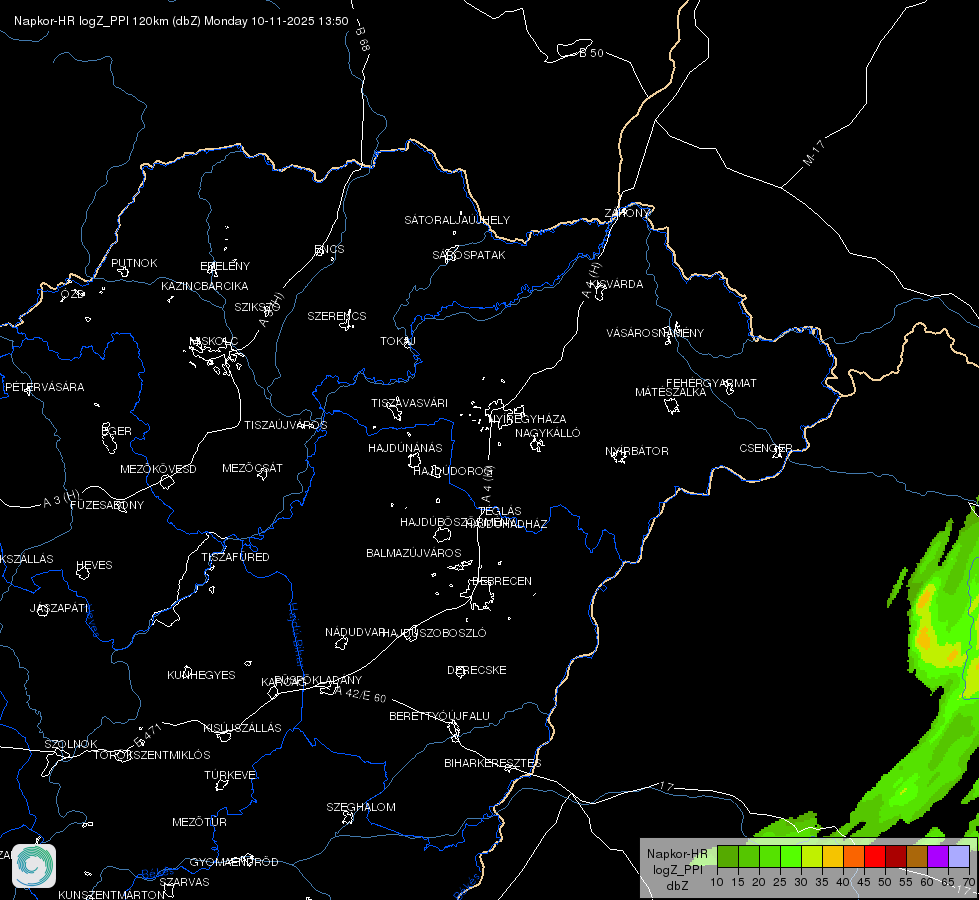The width and height of the screenshot is (979, 900).
Task: Click the 'MÁTÉSZALKA' town label
Action: click(x=671, y=392)
